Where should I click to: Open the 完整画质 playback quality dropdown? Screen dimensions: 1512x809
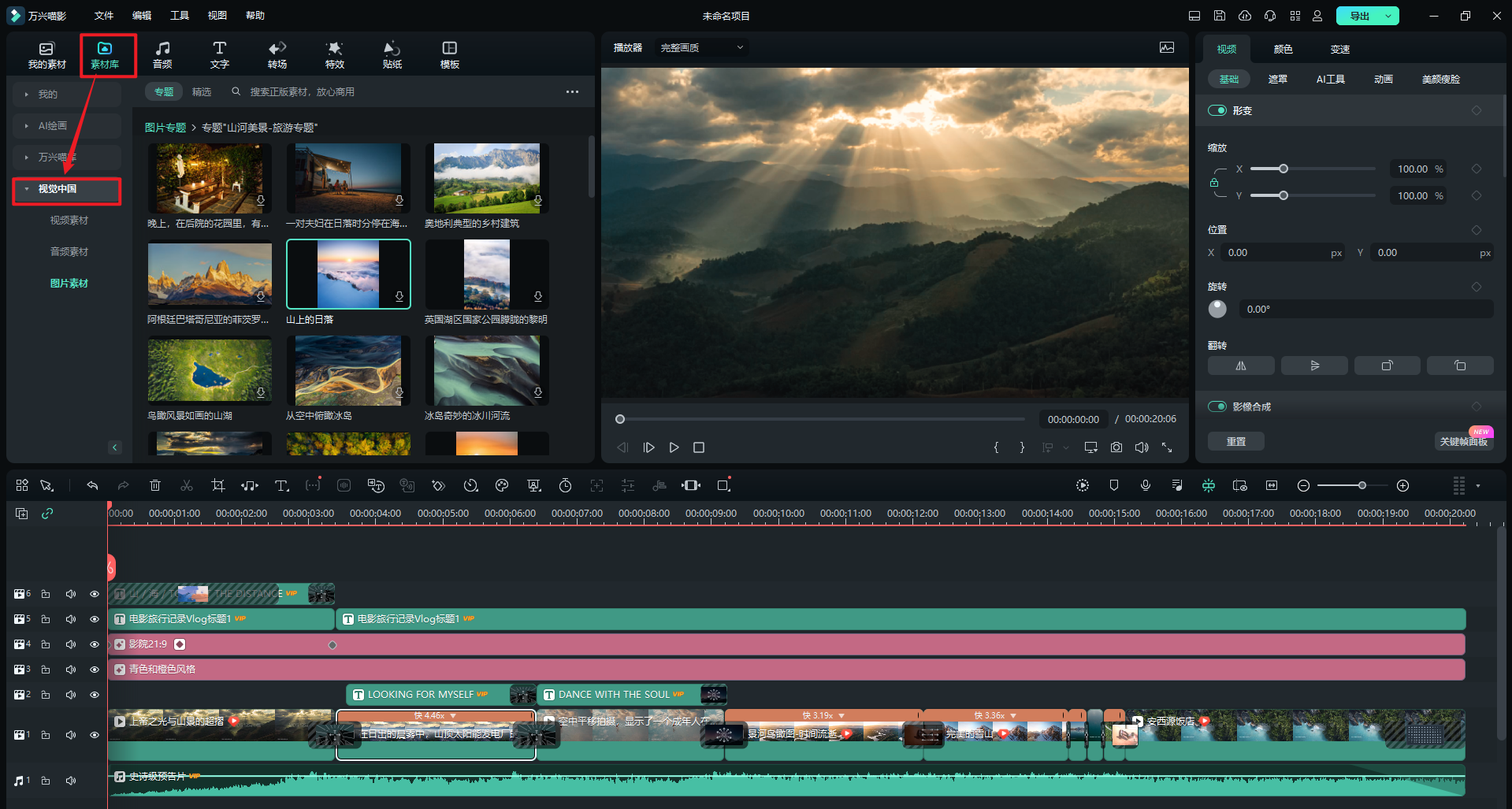[x=701, y=48]
